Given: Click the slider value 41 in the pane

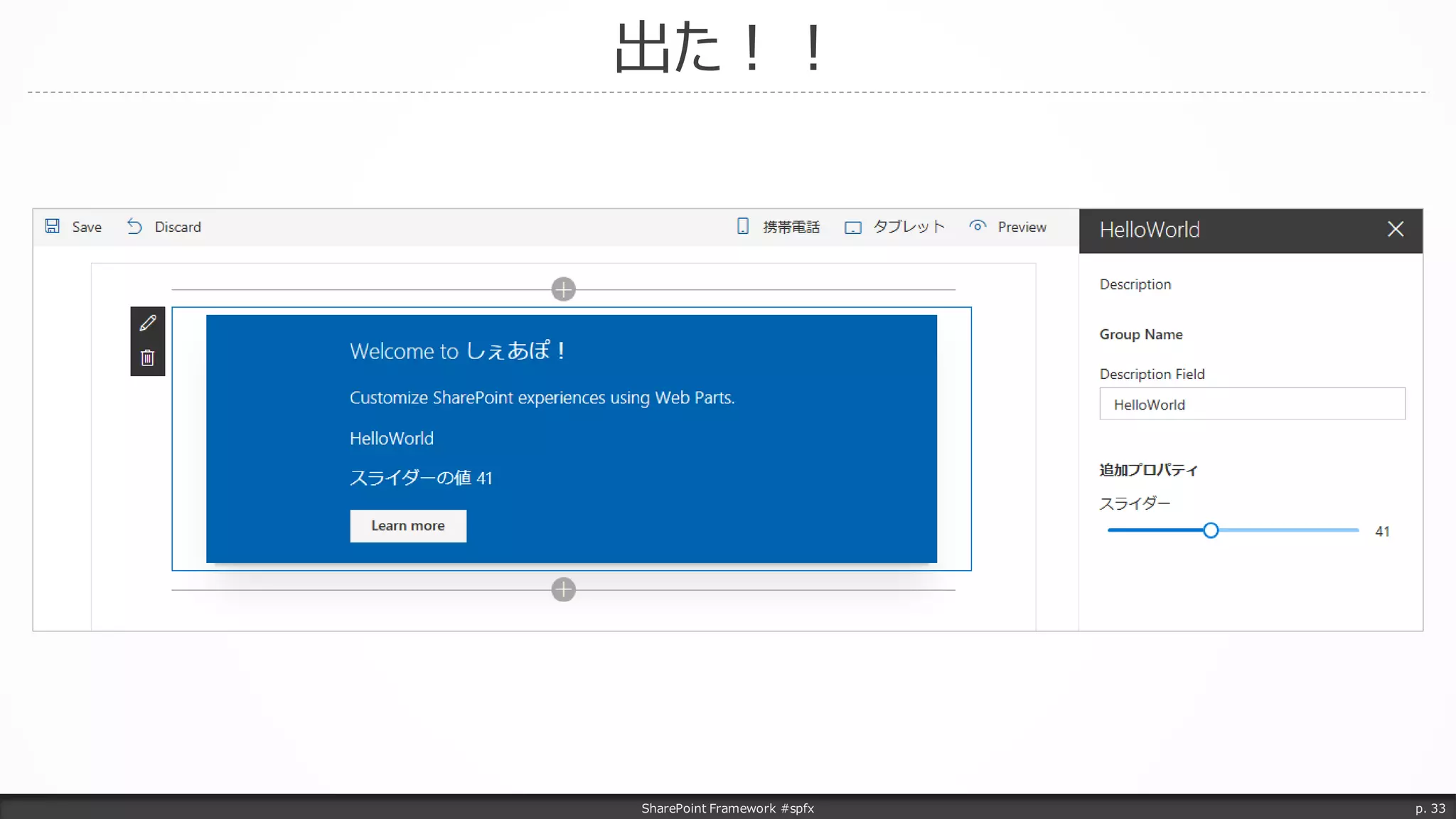Looking at the screenshot, I should pyautogui.click(x=1382, y=531).
